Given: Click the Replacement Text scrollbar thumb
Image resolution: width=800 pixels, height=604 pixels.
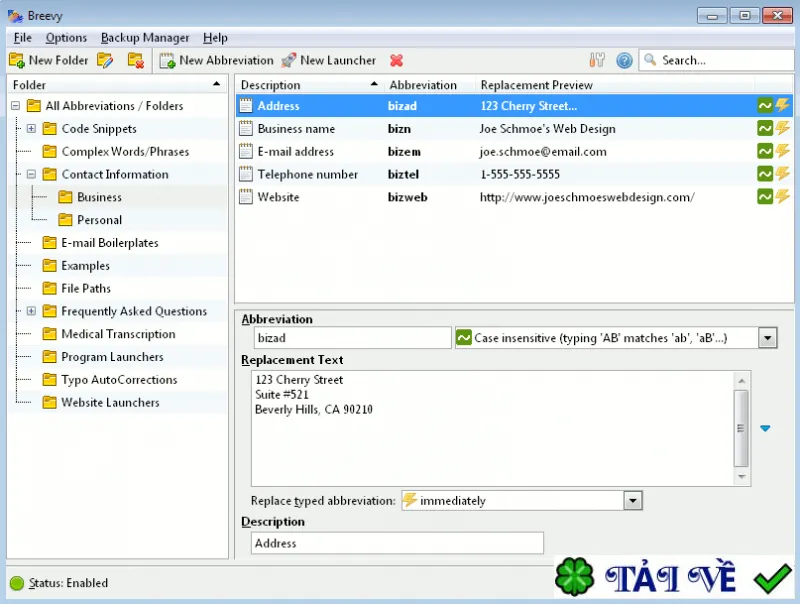Looking at the screenshot, I should tap(741, 429).
